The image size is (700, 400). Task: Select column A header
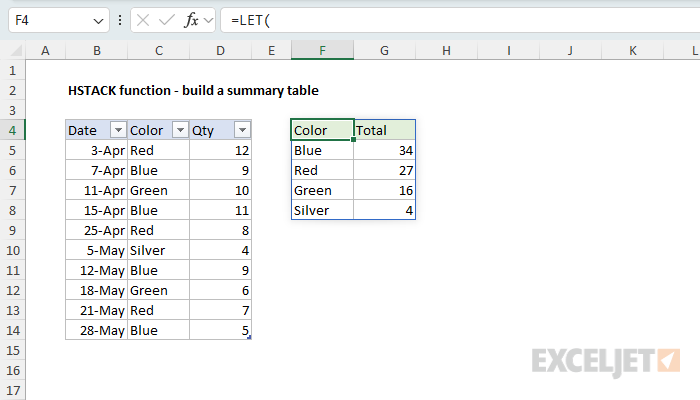pyautogui.click(x=45, y=50)
